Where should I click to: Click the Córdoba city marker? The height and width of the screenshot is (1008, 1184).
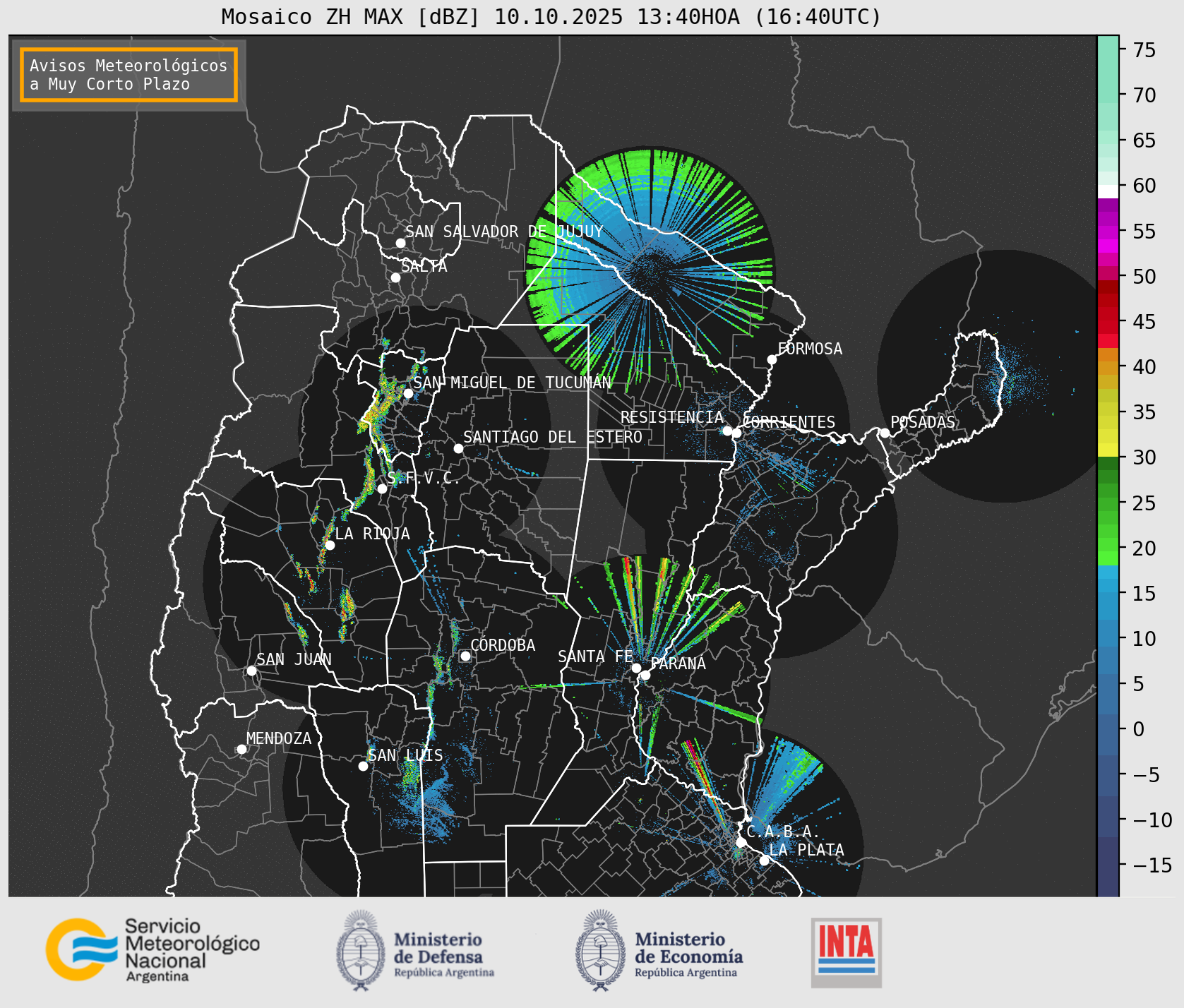click(x=465, y=656)
